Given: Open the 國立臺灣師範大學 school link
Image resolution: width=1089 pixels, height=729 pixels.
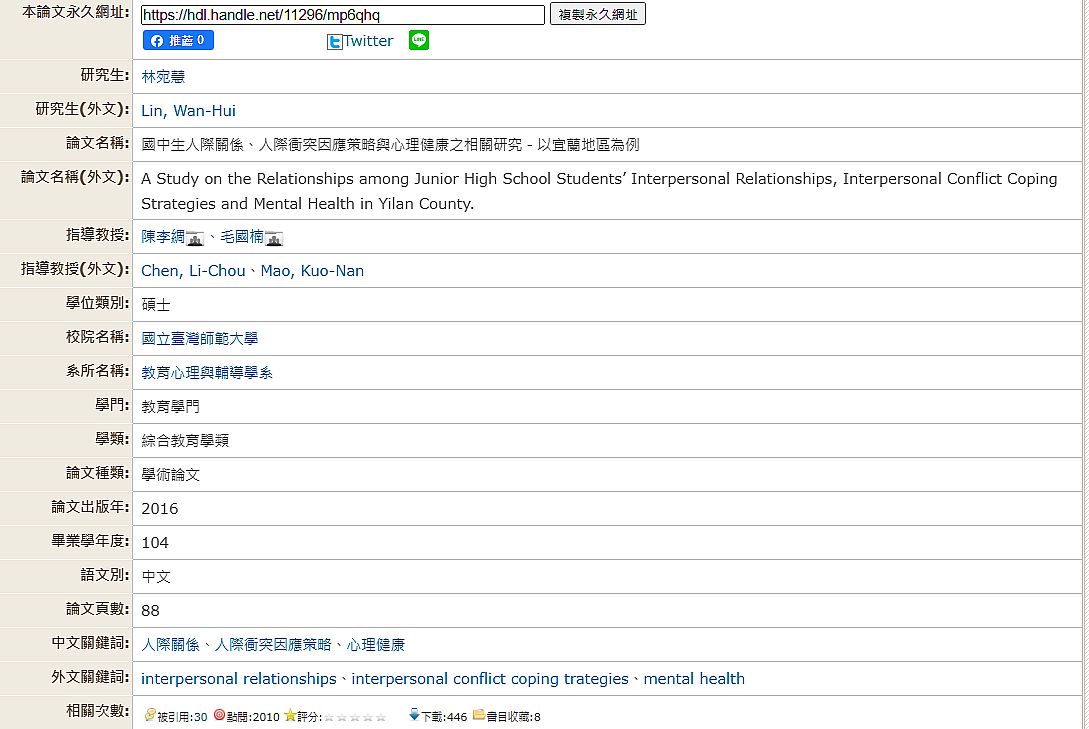Looking at the screenshot, I should [200, 339].
